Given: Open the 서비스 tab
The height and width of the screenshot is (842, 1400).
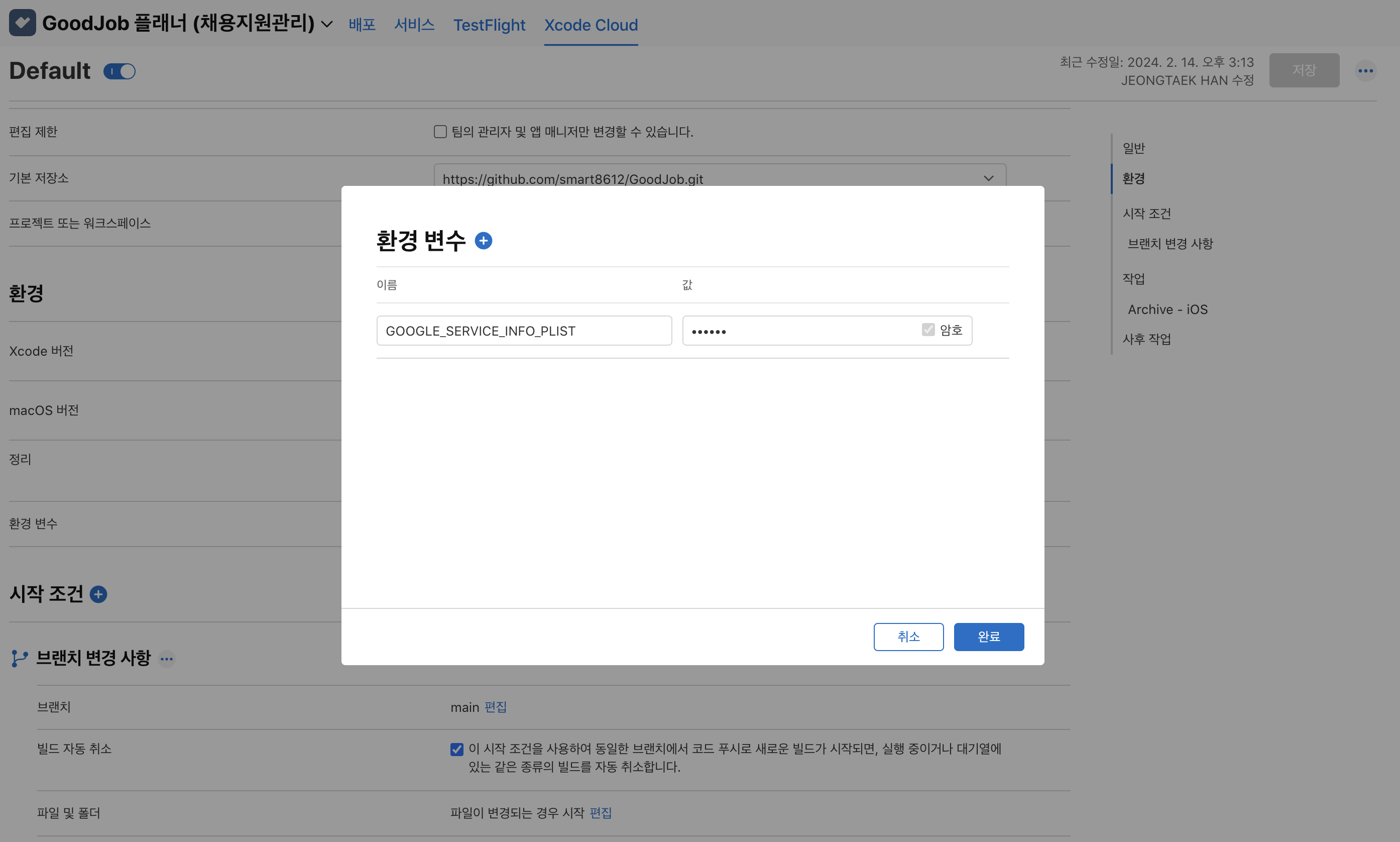Looking at the screenshot, I should pyautogui.click(x=414, y=25).
